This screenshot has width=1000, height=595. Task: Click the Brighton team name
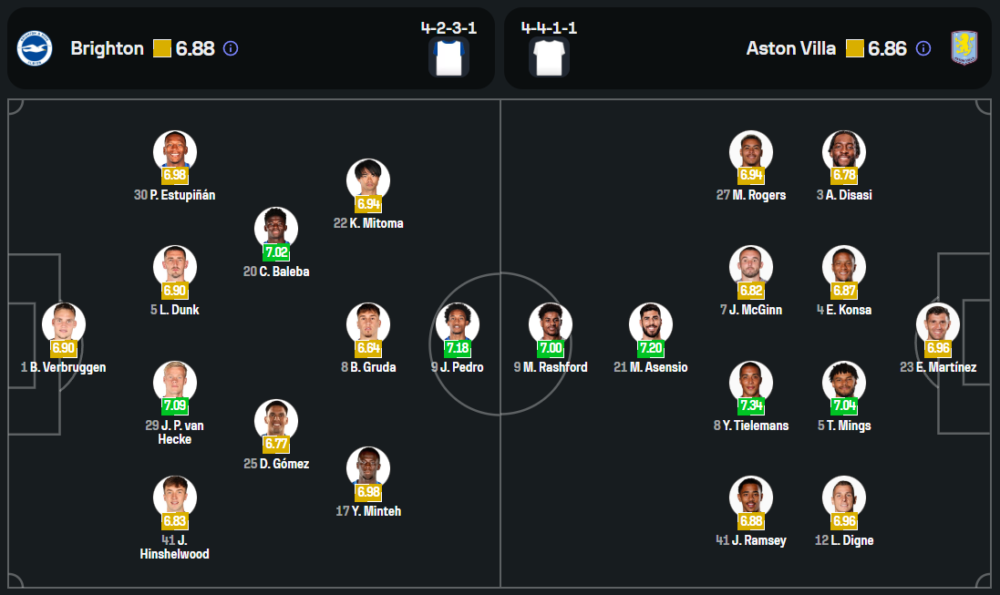[107, 48]
